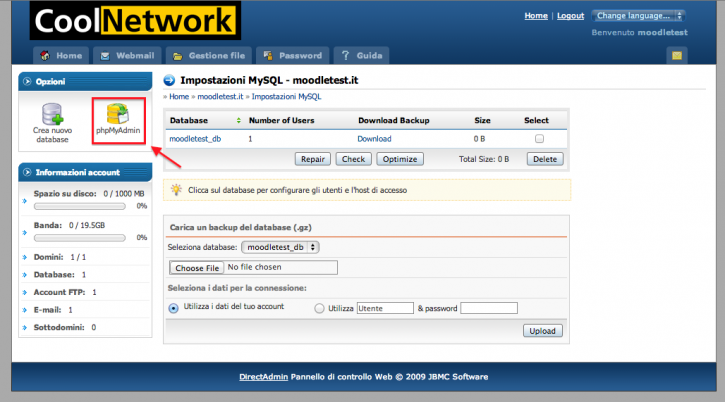
Task: Click the blue arrow icon beside Impostazioni MySQL title
Action: [x=169, y=80]
